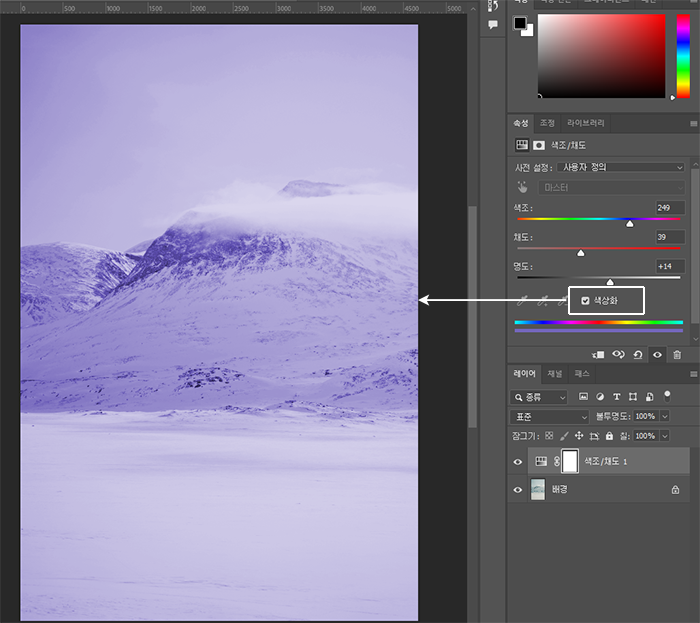Filter layers by pixel layers icon
This screenshot has height=623, width=700.
[583, 396]
